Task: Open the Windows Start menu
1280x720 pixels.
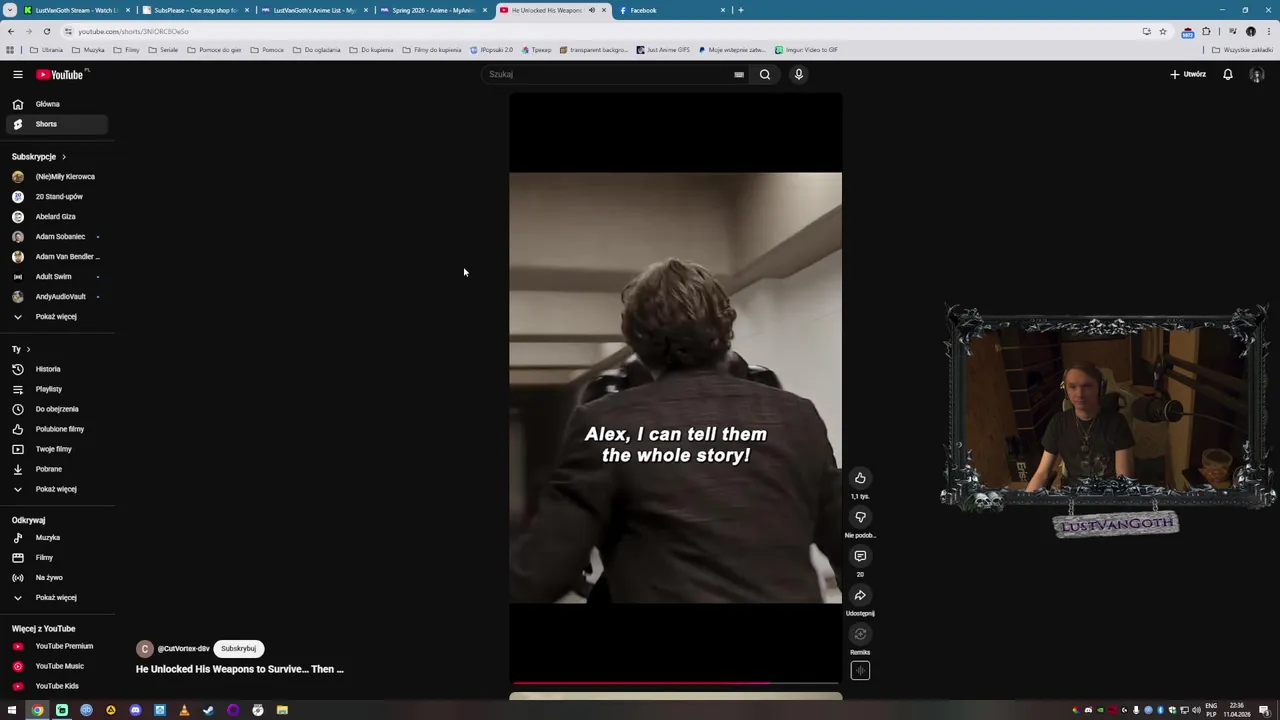Action: [12, 710]
